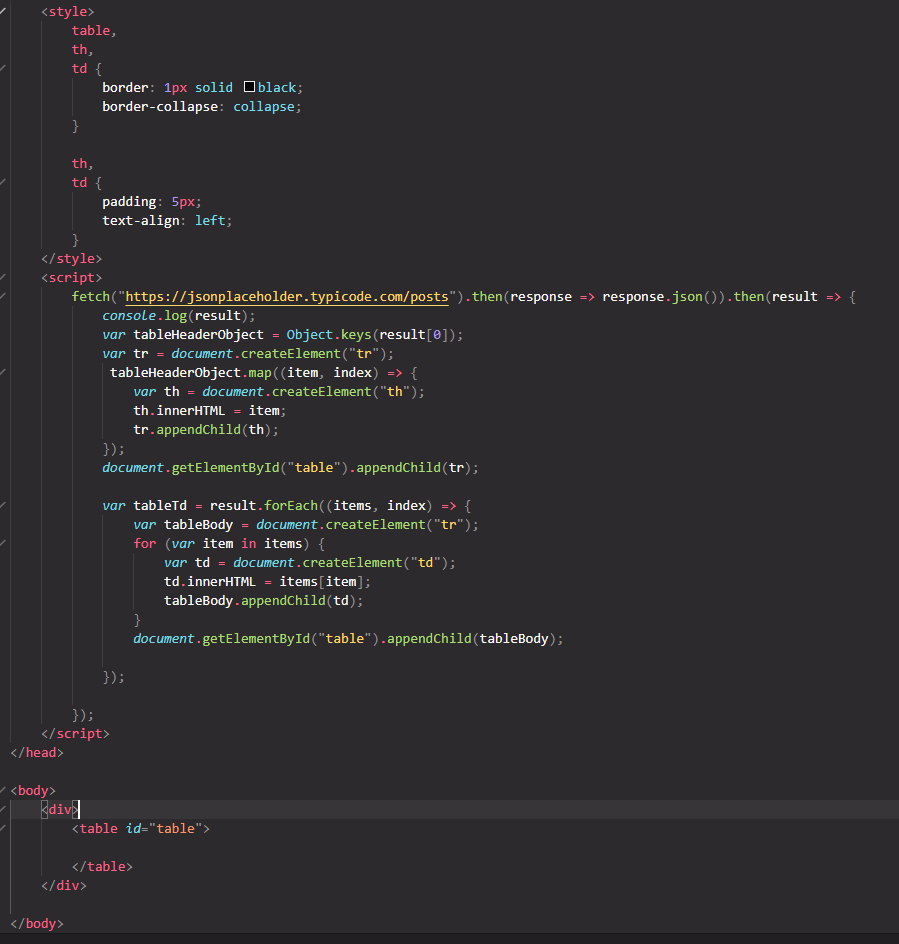Click the opening <div> tag
Screen dimensions: 899x944
click(60, 810)
